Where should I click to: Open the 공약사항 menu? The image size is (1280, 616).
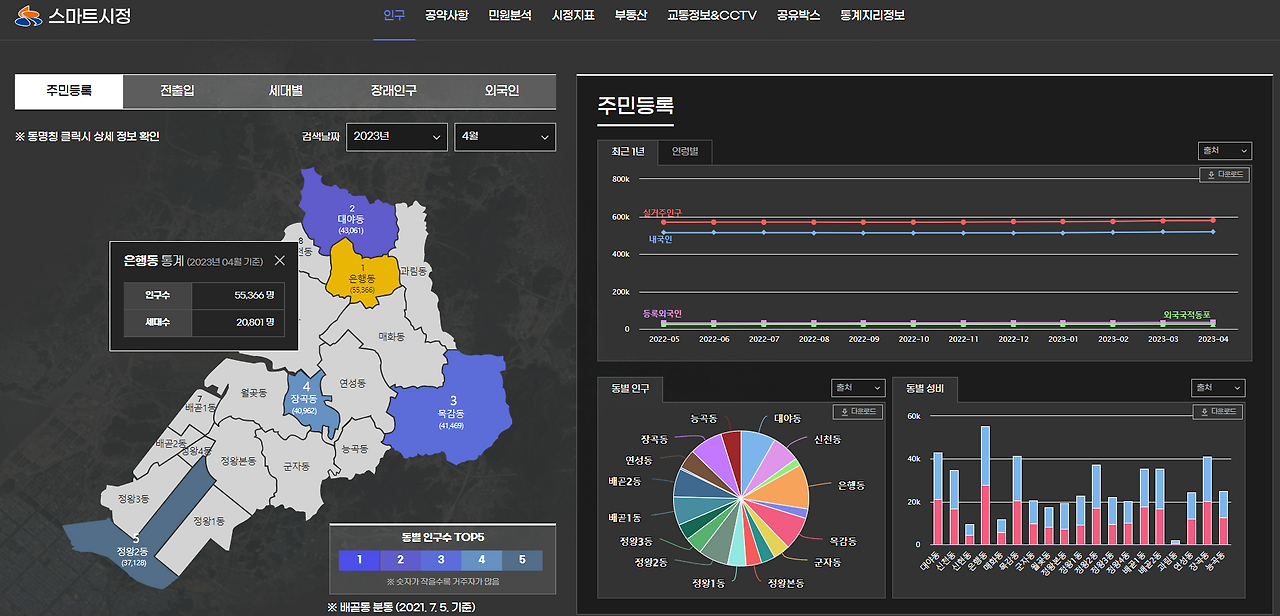pos(446,16)
